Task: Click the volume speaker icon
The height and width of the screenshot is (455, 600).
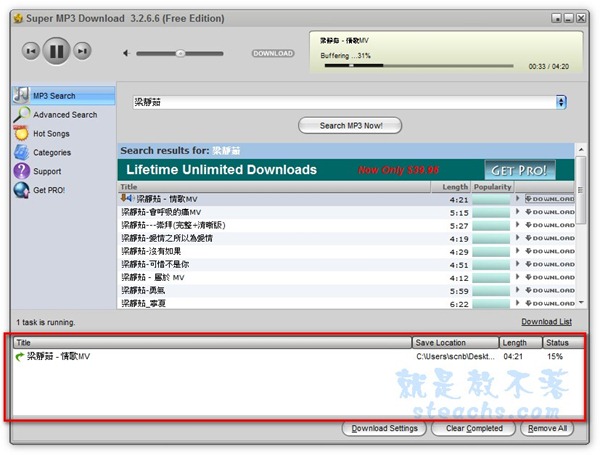Action: click(126, 53)
